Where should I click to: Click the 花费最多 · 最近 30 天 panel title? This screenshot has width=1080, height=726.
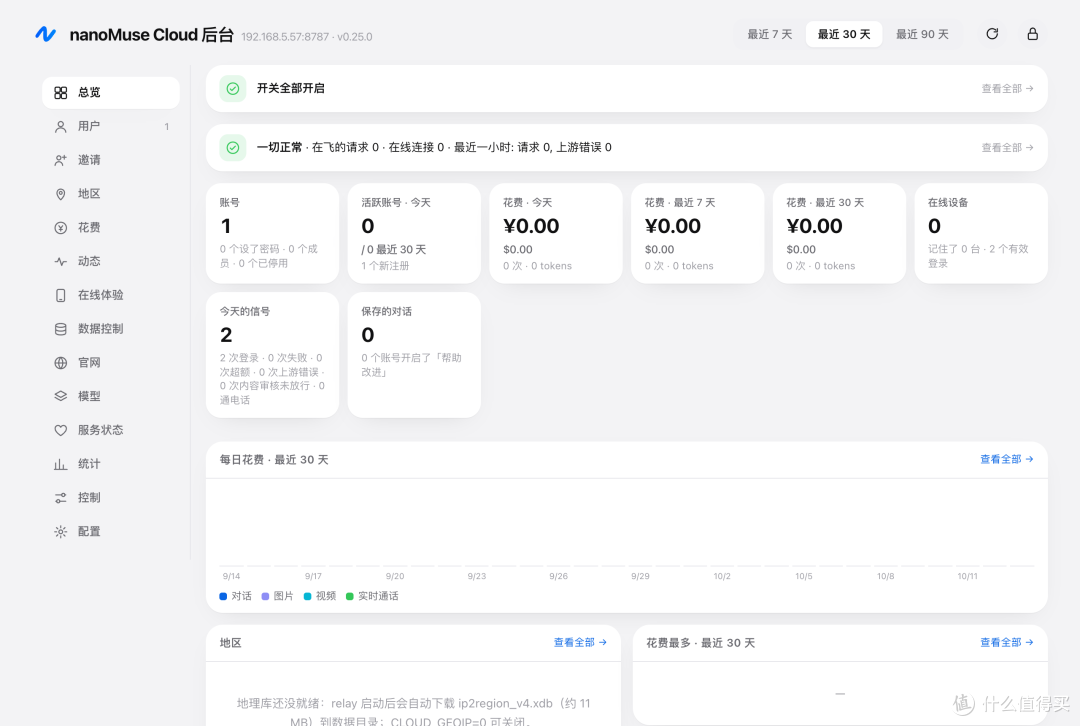[700, 643]
